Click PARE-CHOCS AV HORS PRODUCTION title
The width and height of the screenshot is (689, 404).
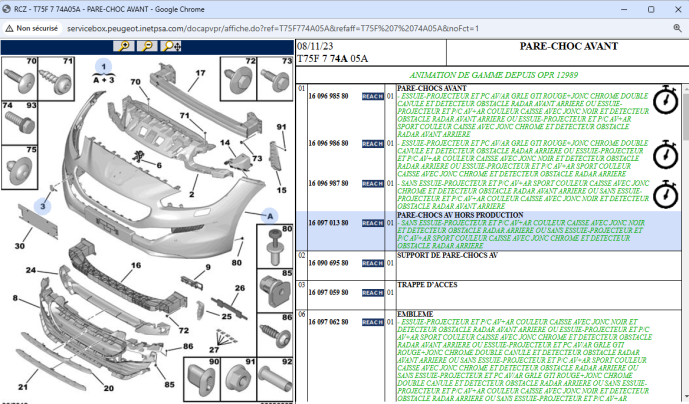click(x=460, y=215)
